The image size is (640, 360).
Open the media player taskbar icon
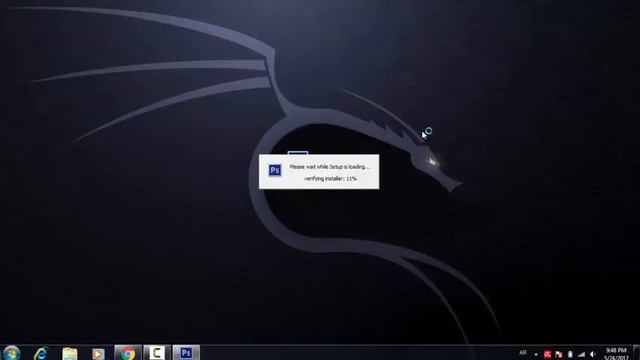[98, 353]
